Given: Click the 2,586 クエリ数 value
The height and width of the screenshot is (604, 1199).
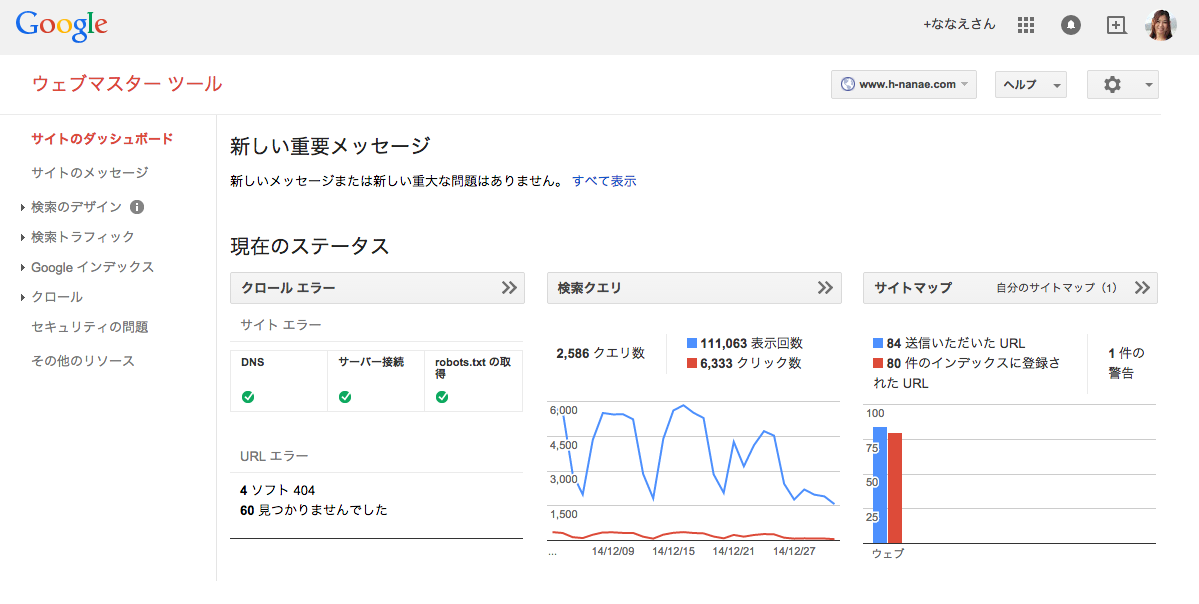Looking at the screenshot, I should pos(600,353).
